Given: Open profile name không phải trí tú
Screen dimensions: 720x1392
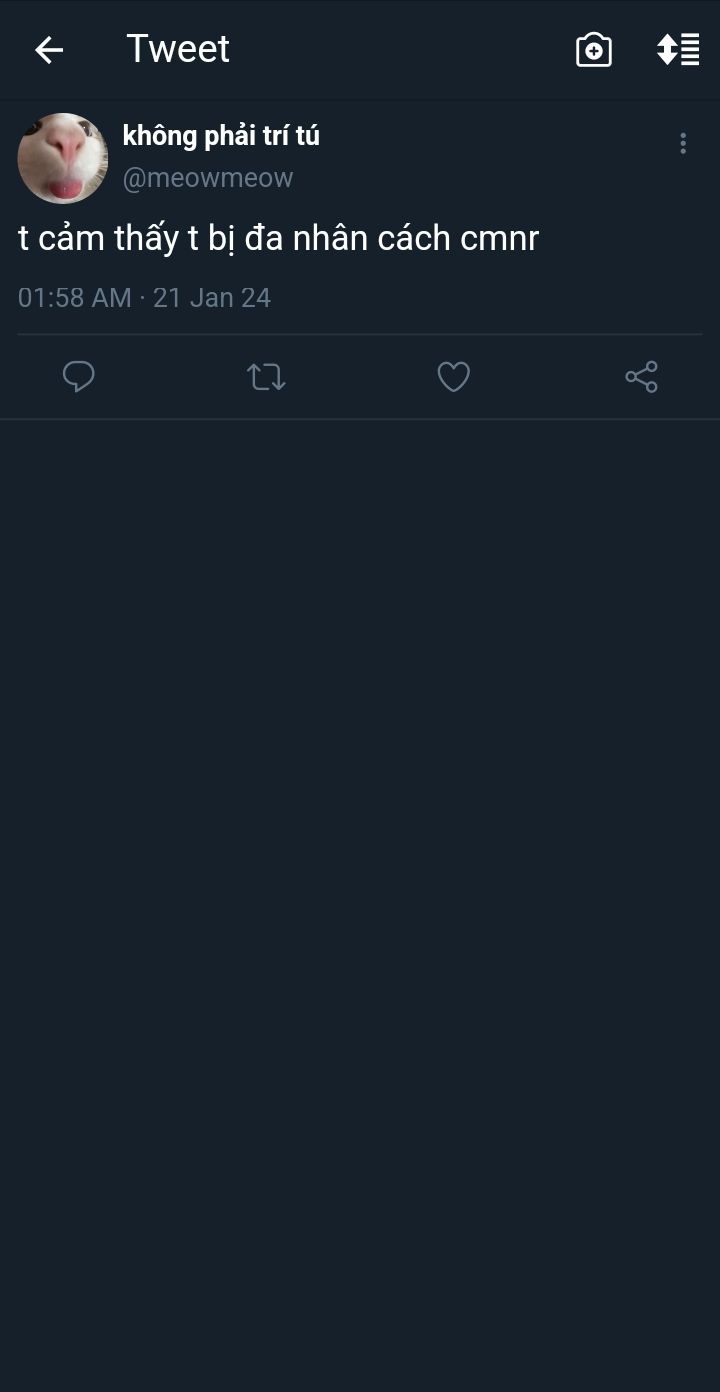Looking at the screenshot, I should click(221, 136).
